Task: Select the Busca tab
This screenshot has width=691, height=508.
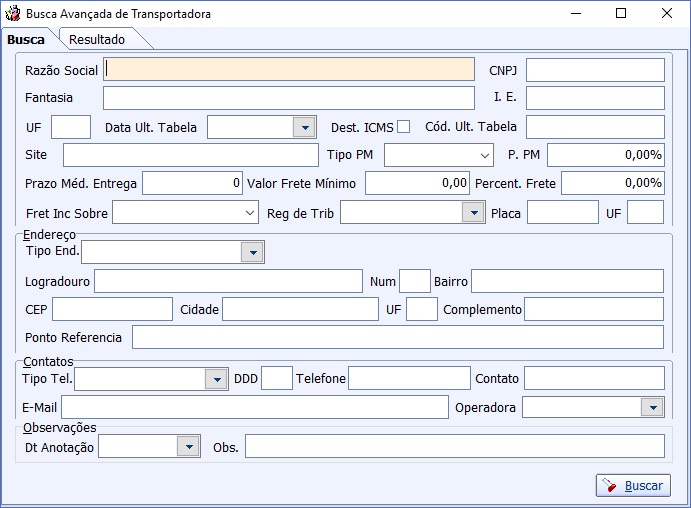Action: [26, 40]
